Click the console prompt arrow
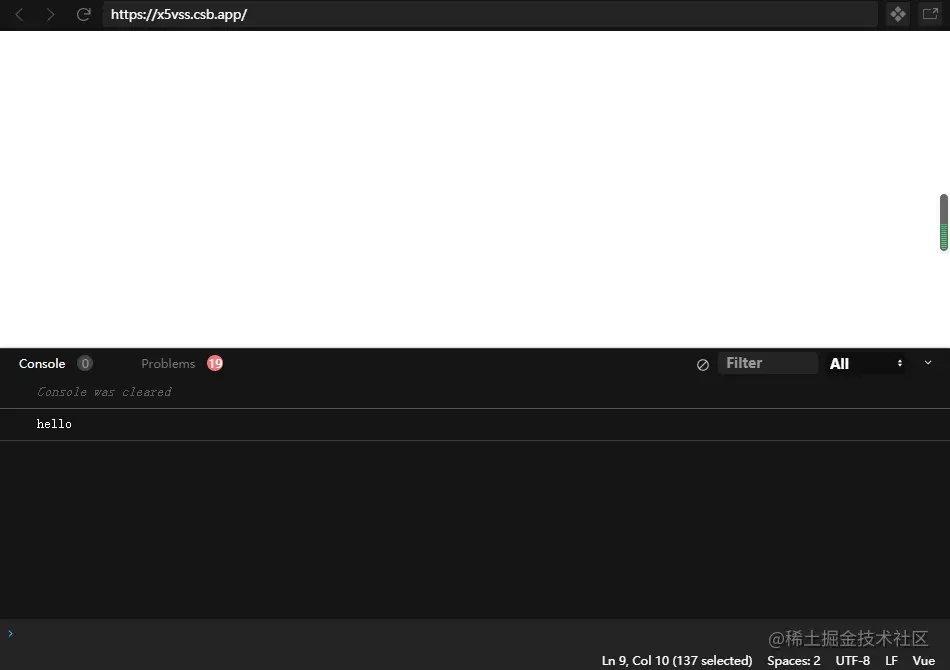Screen dimensions: 950x670 coord(10,633)
